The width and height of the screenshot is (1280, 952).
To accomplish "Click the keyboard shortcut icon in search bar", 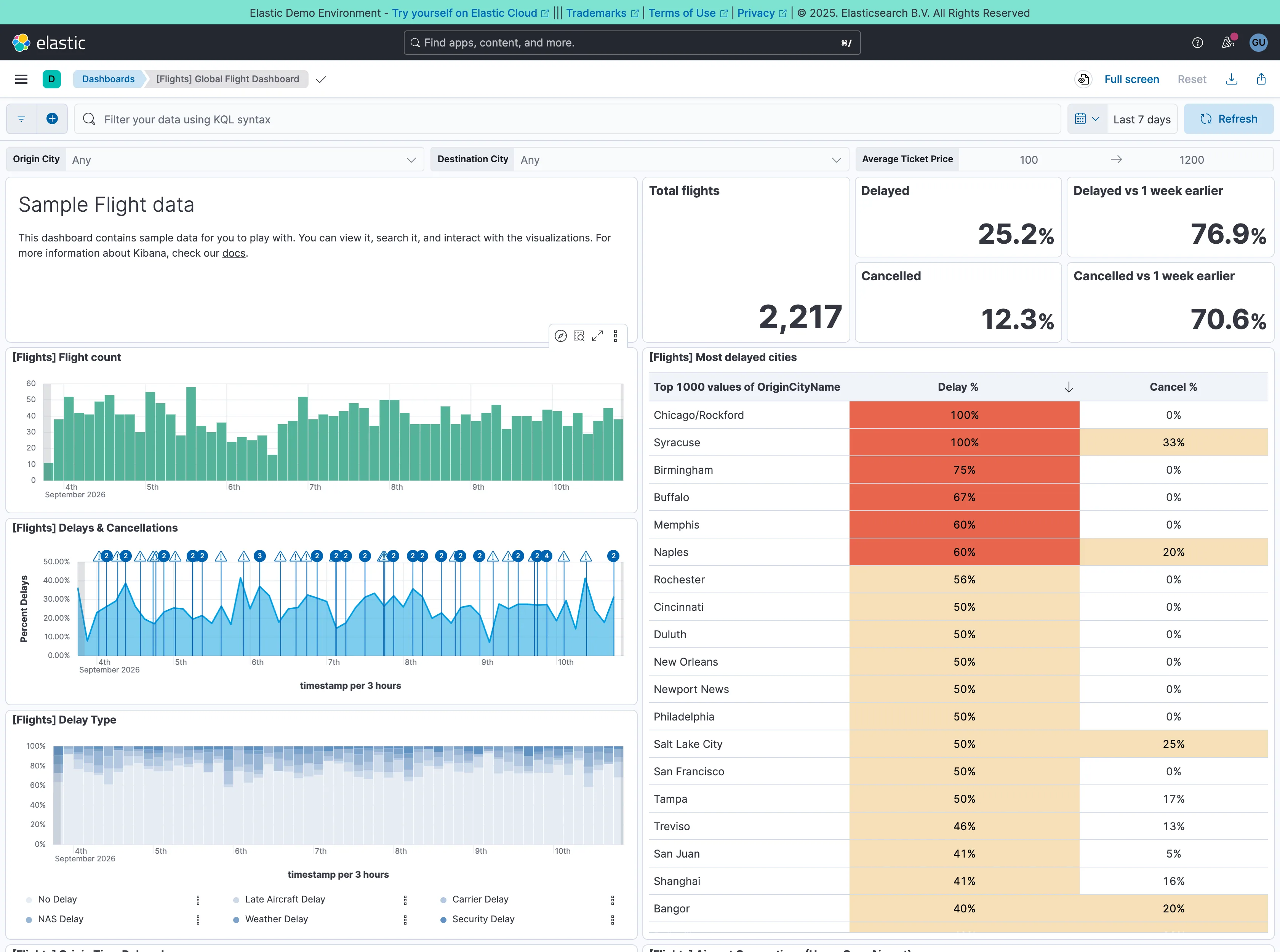I will point(846,43).
